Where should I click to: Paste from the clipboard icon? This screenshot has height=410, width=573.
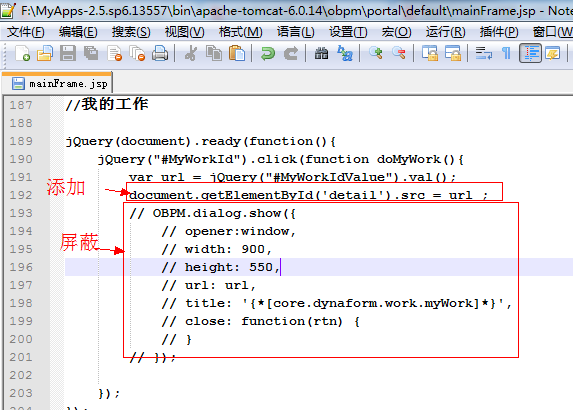[237, 53]
